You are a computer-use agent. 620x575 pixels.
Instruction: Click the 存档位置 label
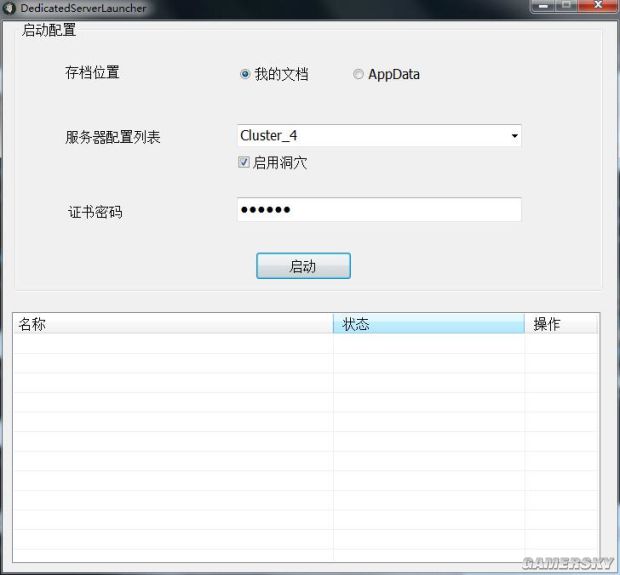(x=92, y=73)
